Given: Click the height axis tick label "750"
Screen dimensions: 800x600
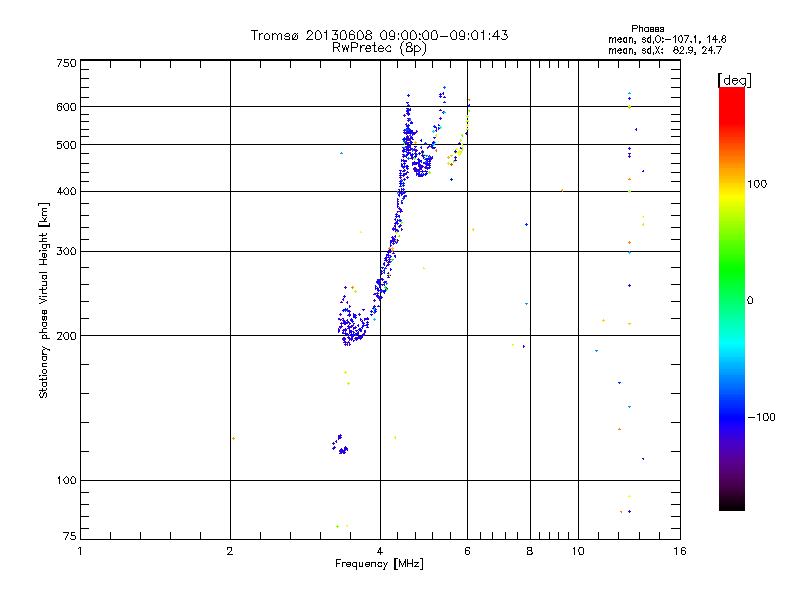Looking at the screenshot, I should coord(66,63).
